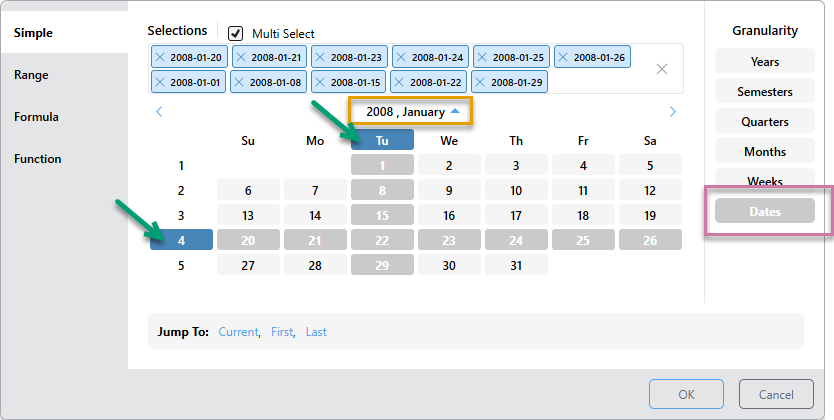Screen dimensions: 834x420
Task: Remove the 2008-01-29 selection chip
Action: point(481,82)
